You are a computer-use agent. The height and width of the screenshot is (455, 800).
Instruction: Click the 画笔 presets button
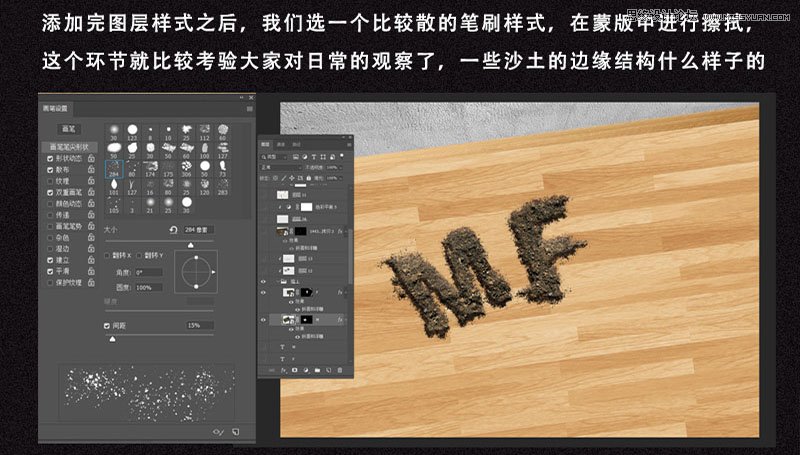pos(68,129)
